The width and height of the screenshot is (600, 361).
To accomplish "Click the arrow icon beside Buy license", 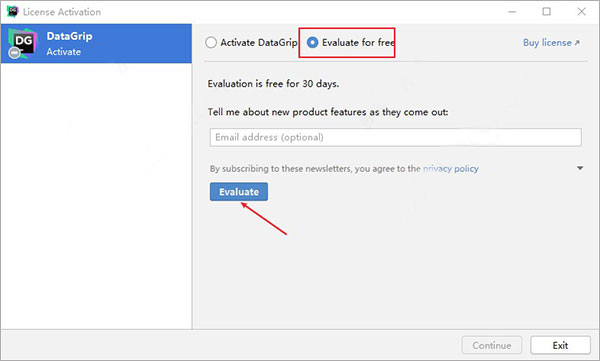I will click(577, 43).
